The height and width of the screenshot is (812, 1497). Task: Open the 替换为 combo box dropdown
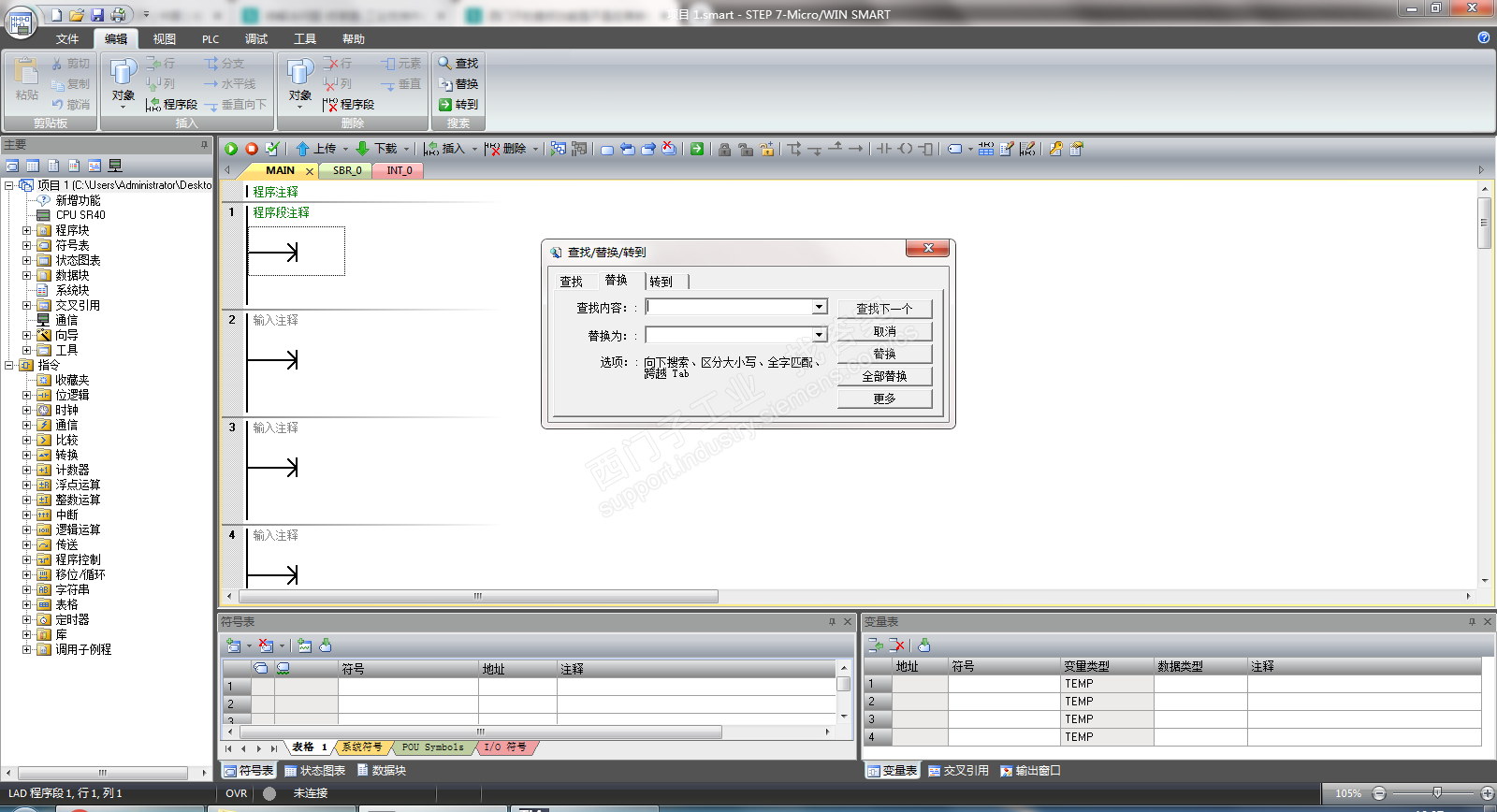[819, 335]
